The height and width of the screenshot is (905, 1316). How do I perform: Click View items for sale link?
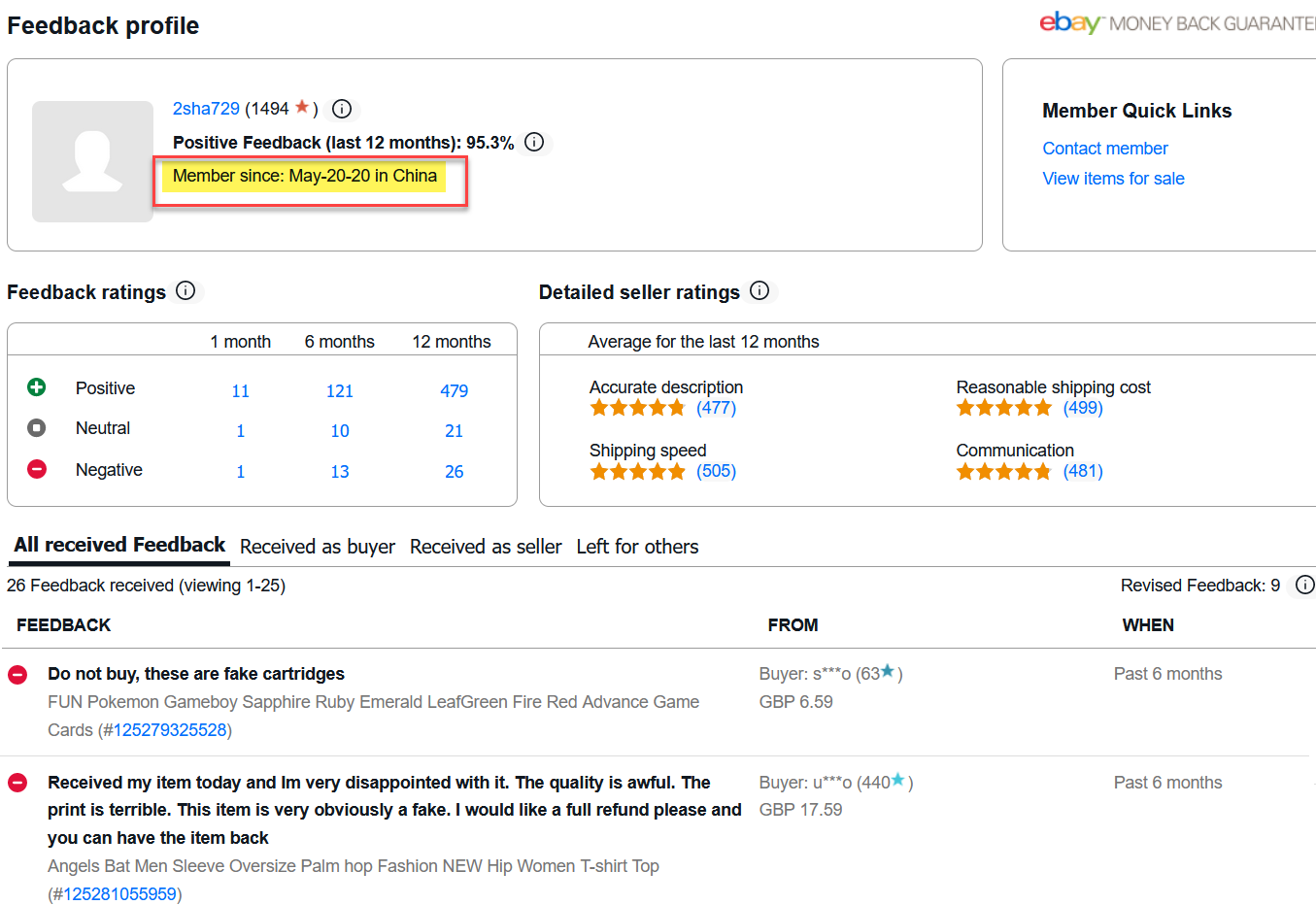[x=1113, y=179]
